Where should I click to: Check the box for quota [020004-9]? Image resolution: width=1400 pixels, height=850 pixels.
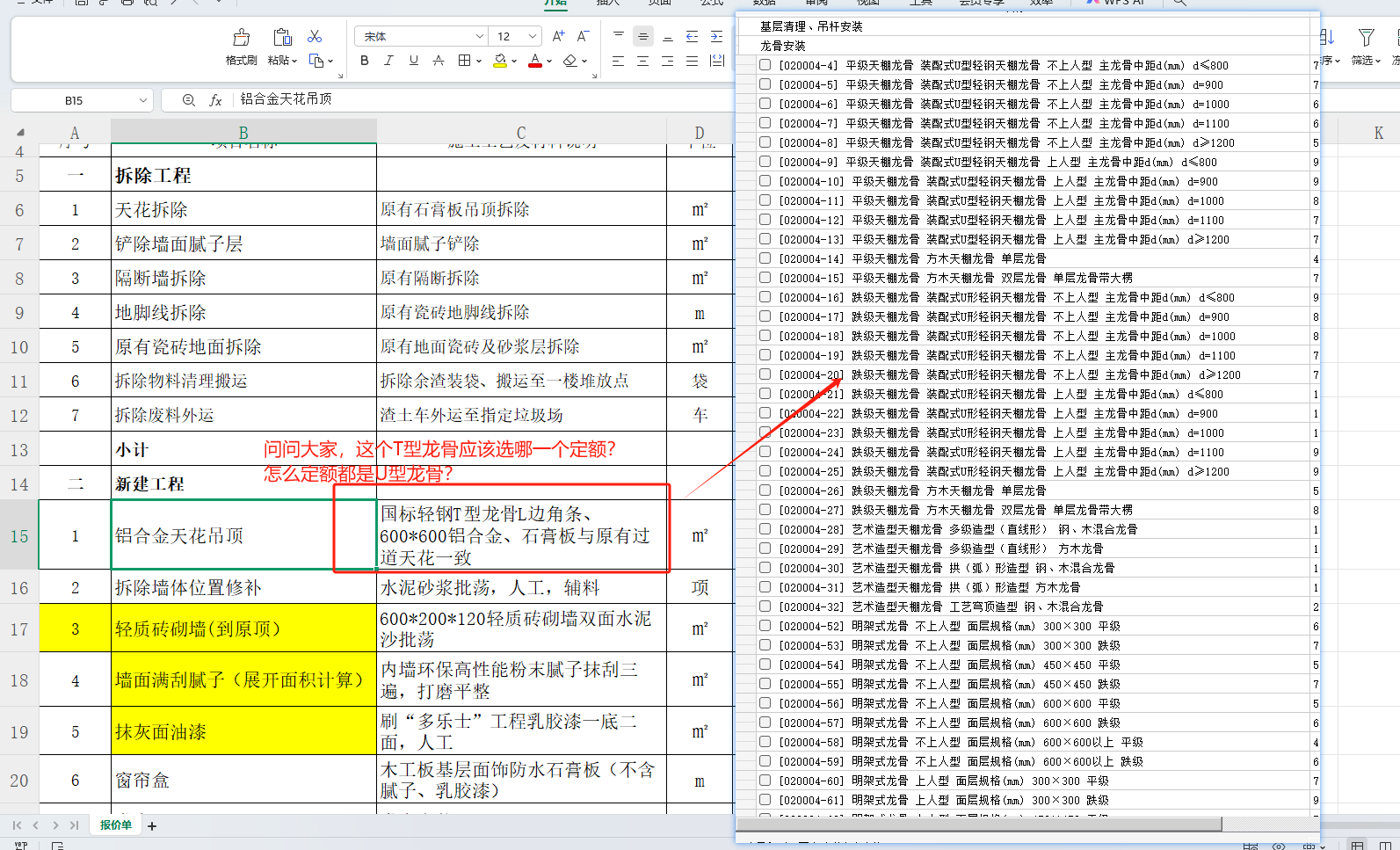coord(765,162)
